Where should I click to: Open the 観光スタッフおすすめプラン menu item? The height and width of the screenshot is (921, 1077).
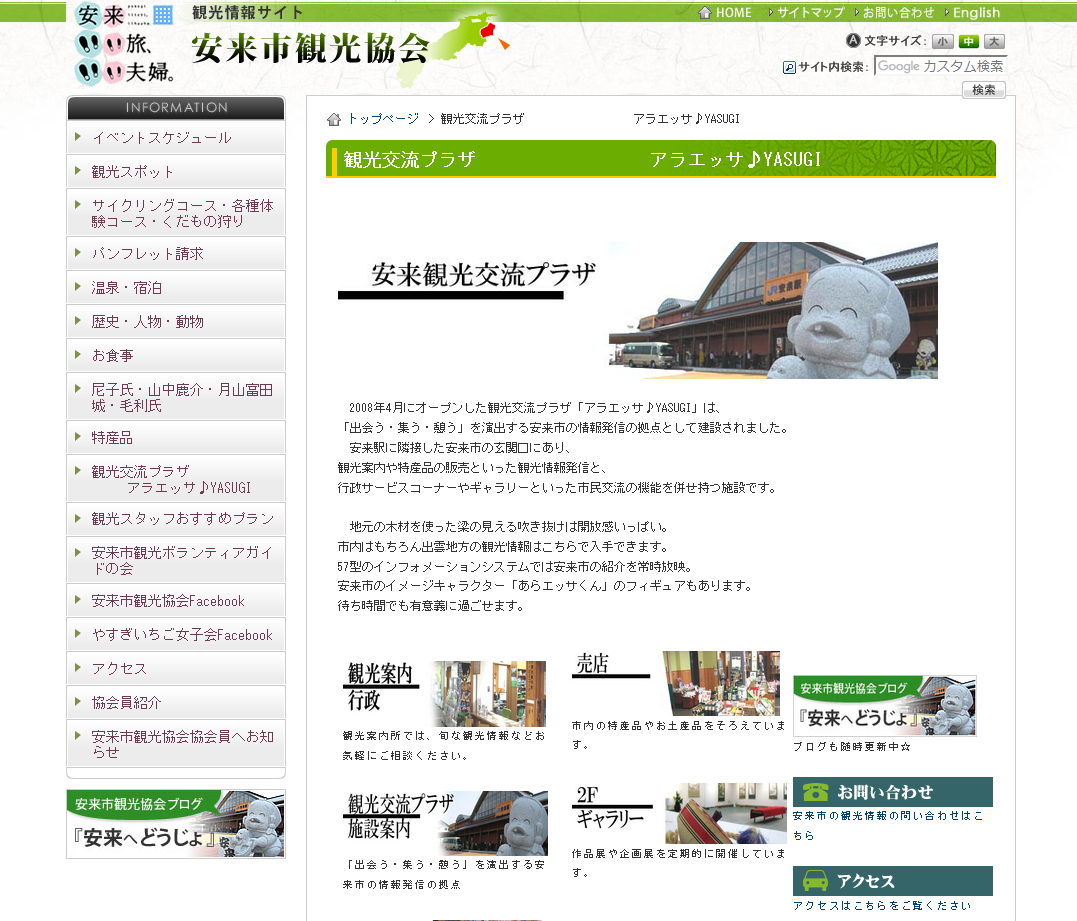[x=176, y=519]
